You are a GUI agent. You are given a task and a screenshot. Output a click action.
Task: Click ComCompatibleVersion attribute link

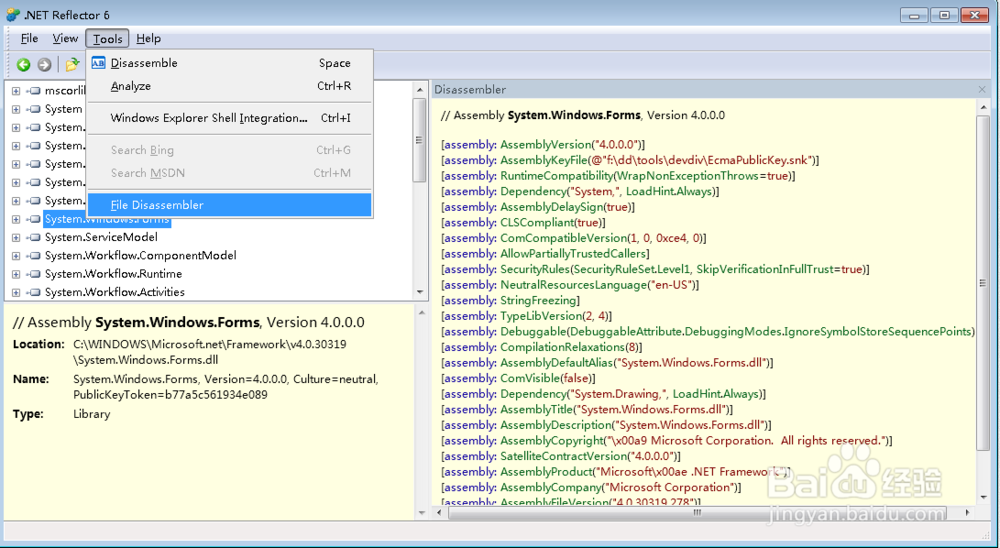click(x=563, y=238)
